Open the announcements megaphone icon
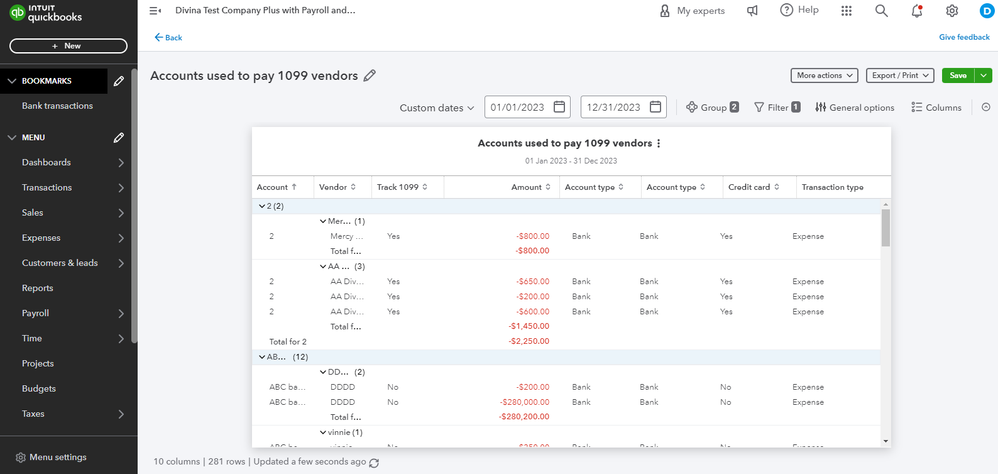The image size is (998, 474). point(752,11)
